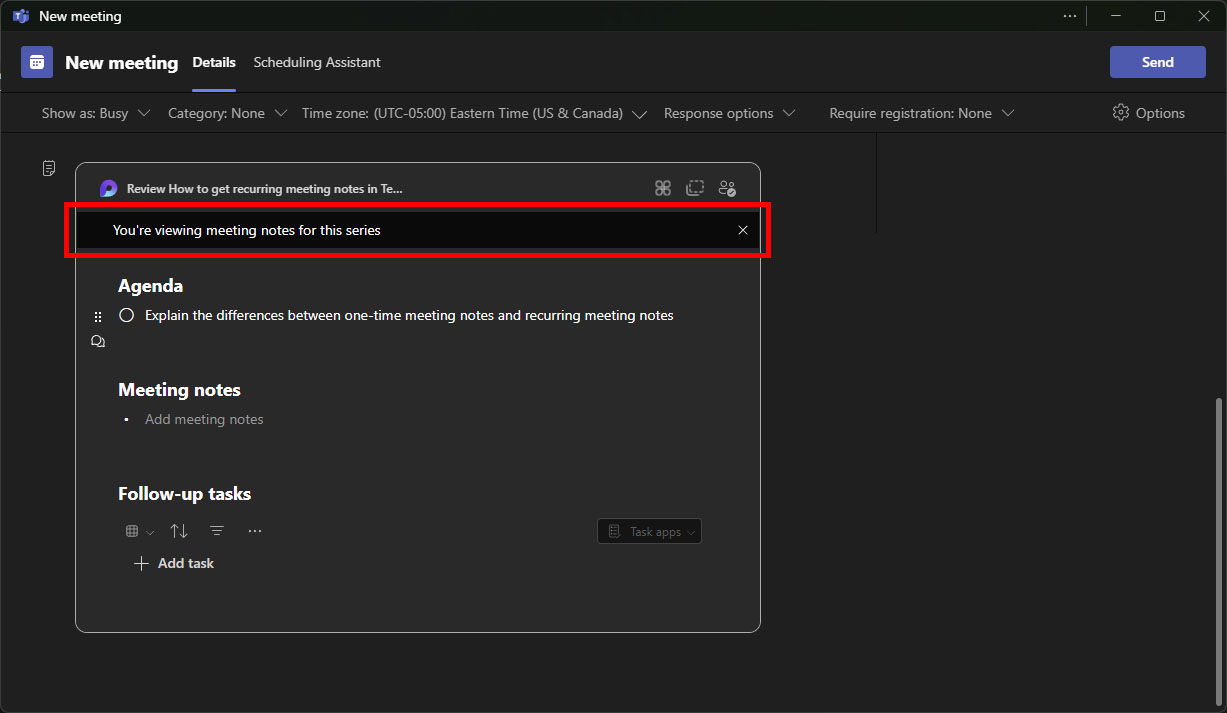Open the Time zone Eastern Time dropdown
The image size is (1227, 713).
(x=475, y=113)
